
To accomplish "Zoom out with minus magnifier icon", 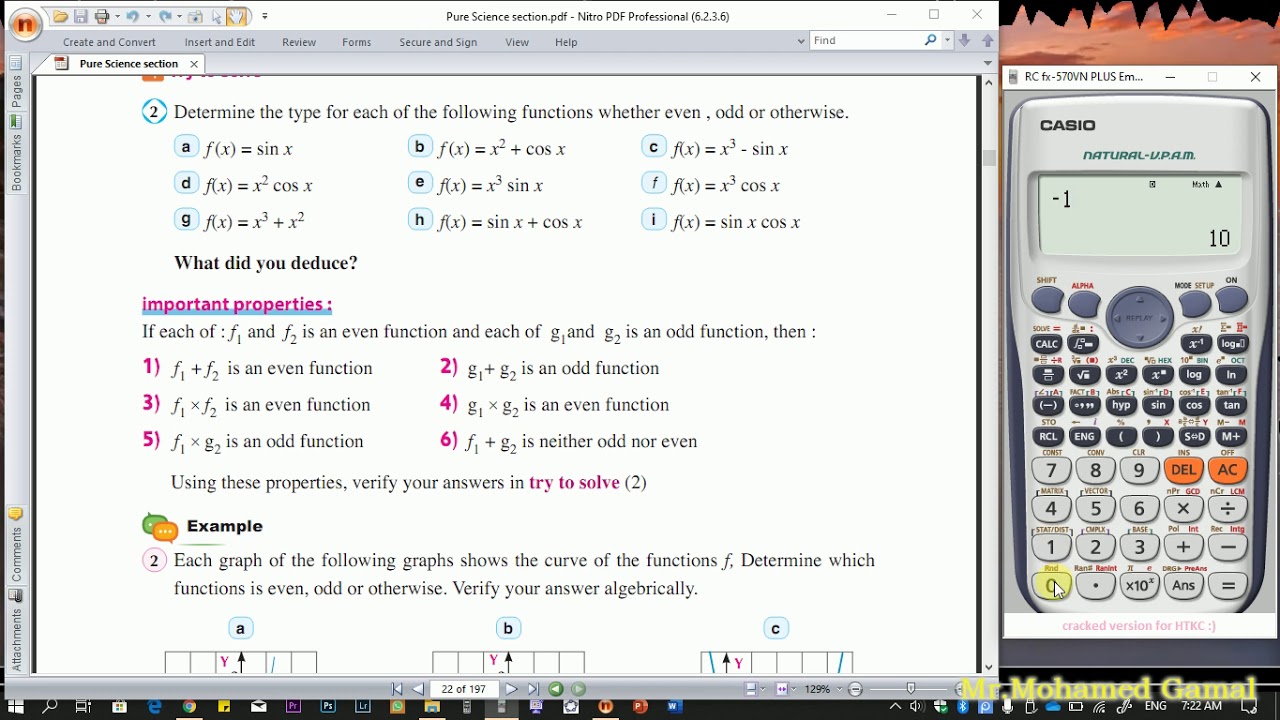I will [x=855, y=689].
